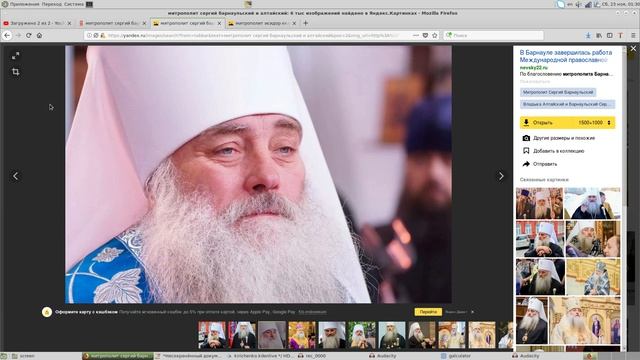
Task: Click the date and clock in the top panel
Action: (622, 4)
